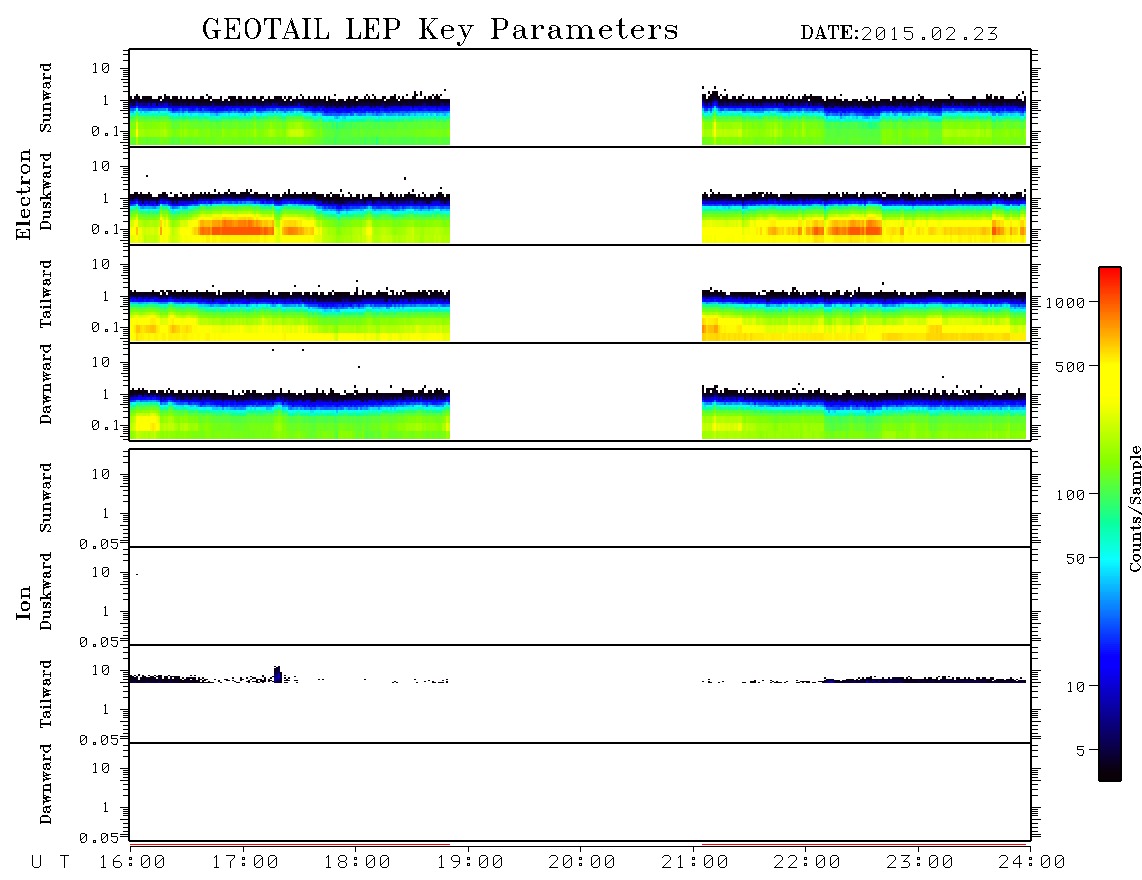Screen dimensions: 1142x880
Task: Click the "0.1" tick of Electron Sunward panel
Action: pos(105,131)
